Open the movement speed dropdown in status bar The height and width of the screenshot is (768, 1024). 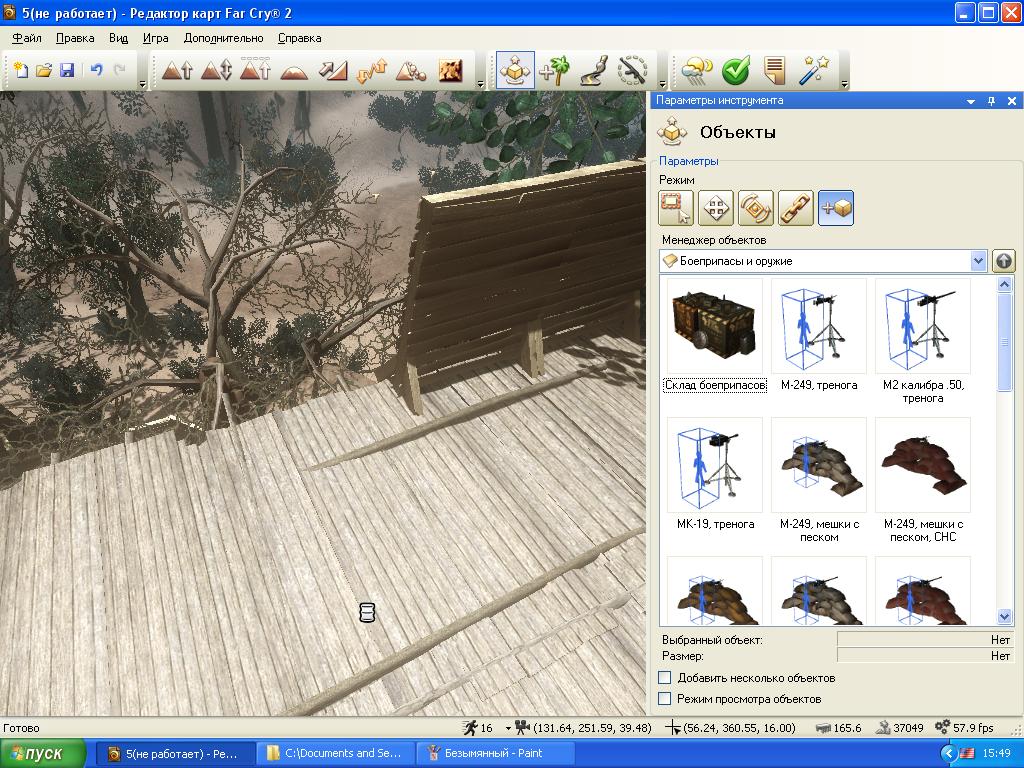[508, 728]
